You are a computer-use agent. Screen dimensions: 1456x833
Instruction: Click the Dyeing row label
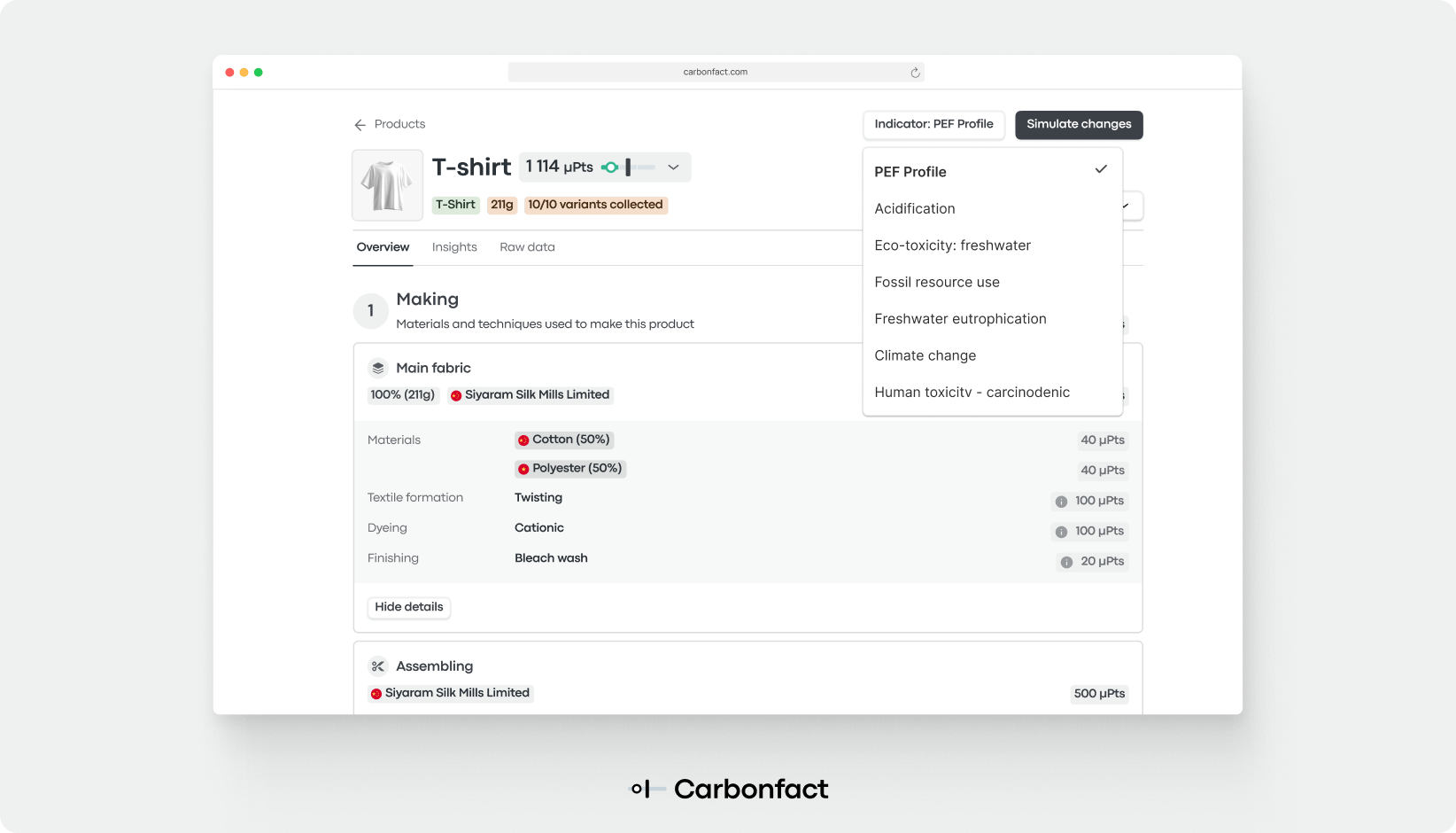(387, 528)
